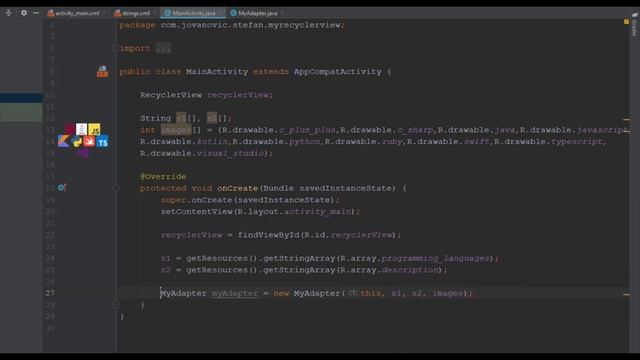Click findViewById method call

click(269, 235)
